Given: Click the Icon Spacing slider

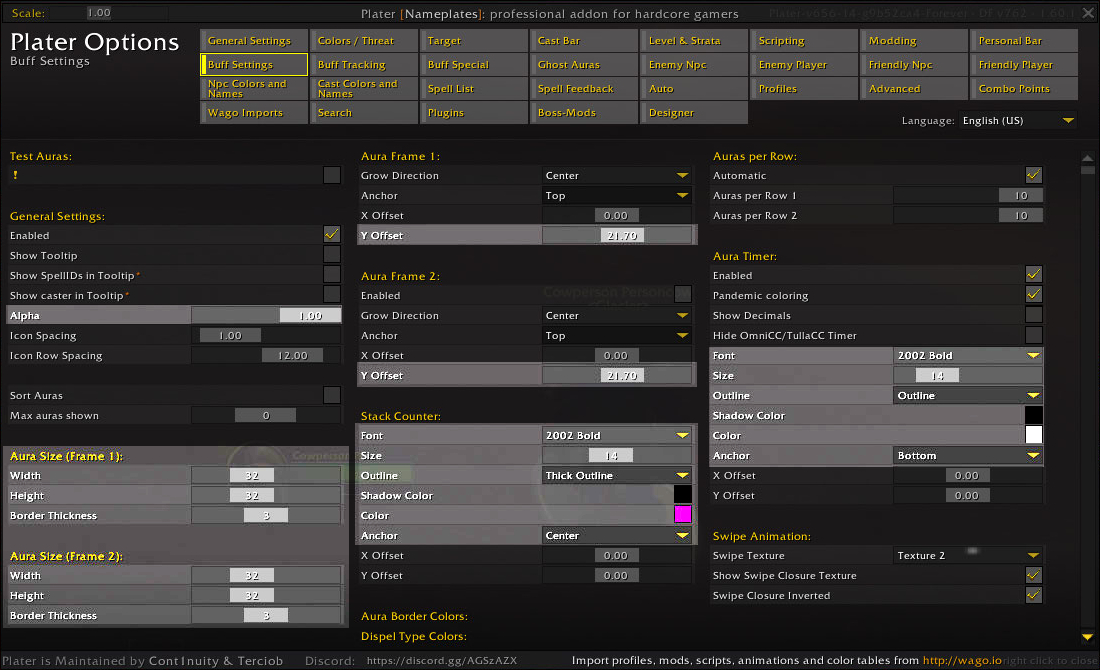Looking at the screenshot, I should pyautogui.click(x=267, y=335).
